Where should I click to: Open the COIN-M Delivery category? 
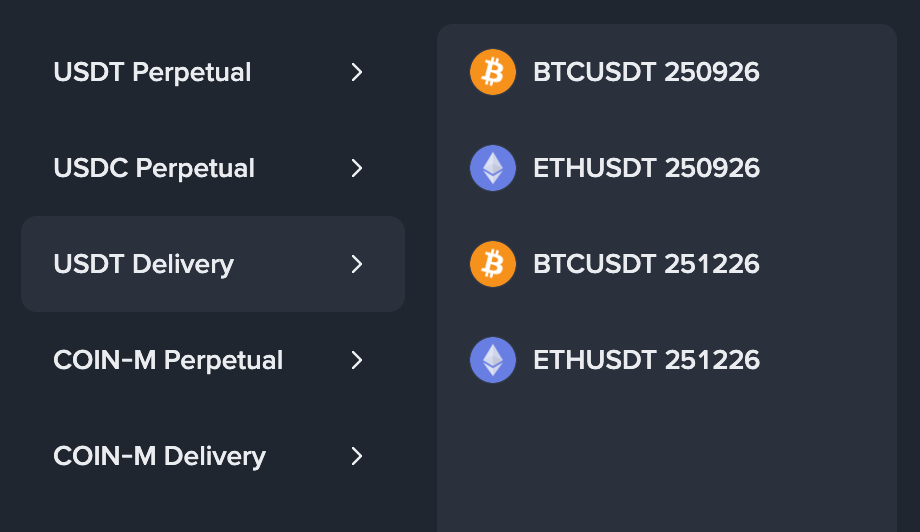tap(159, 456)
